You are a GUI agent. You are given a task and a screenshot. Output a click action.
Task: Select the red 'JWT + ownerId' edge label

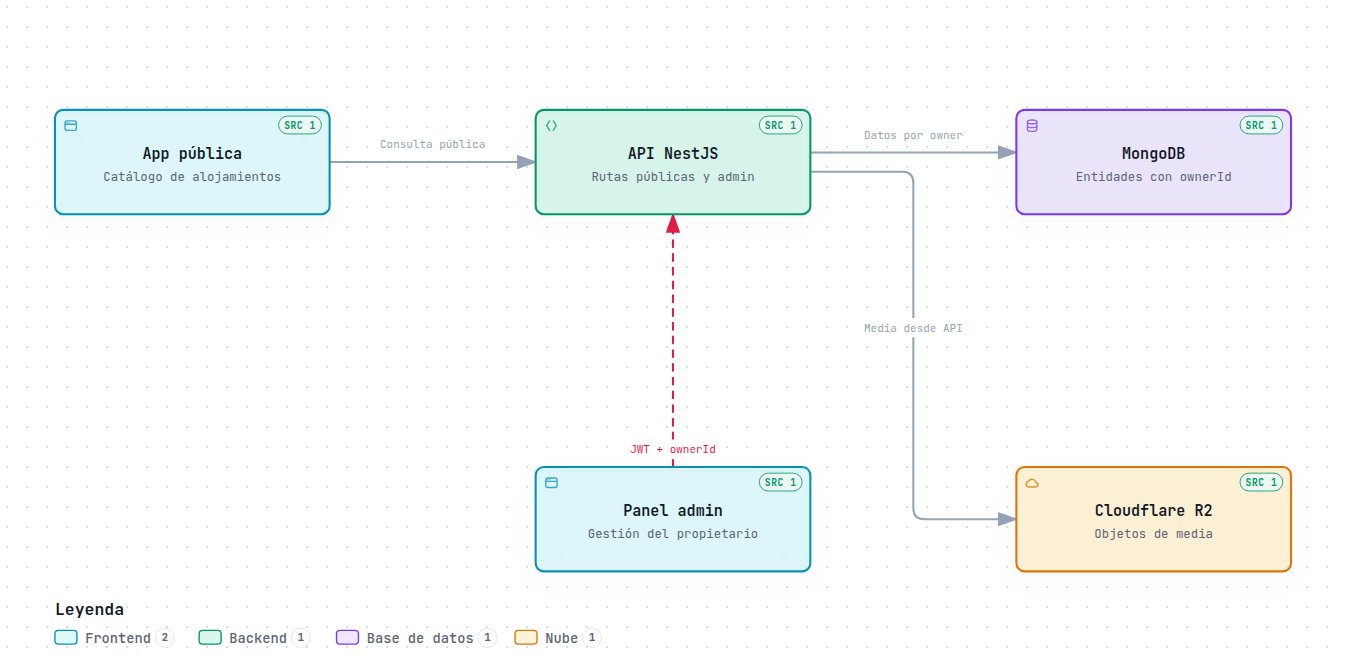(673, 449)
